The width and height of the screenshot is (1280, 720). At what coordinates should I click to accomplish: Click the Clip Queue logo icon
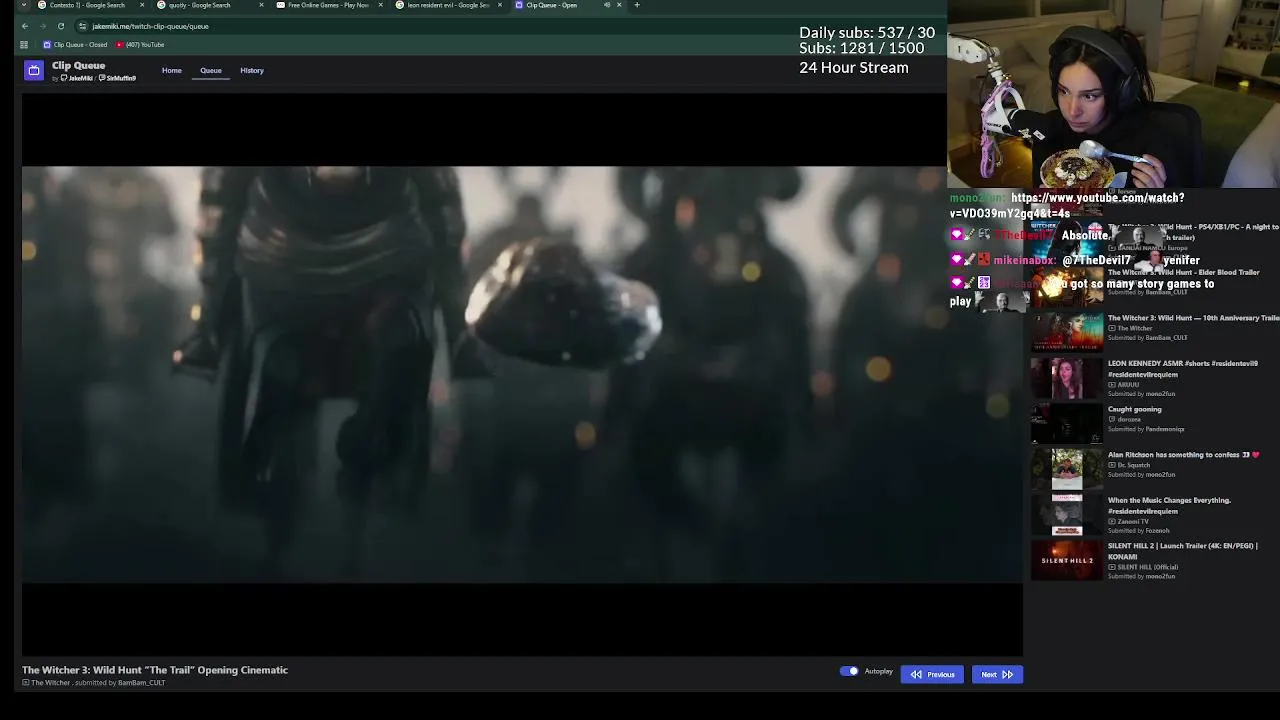(x=34, y=70)
